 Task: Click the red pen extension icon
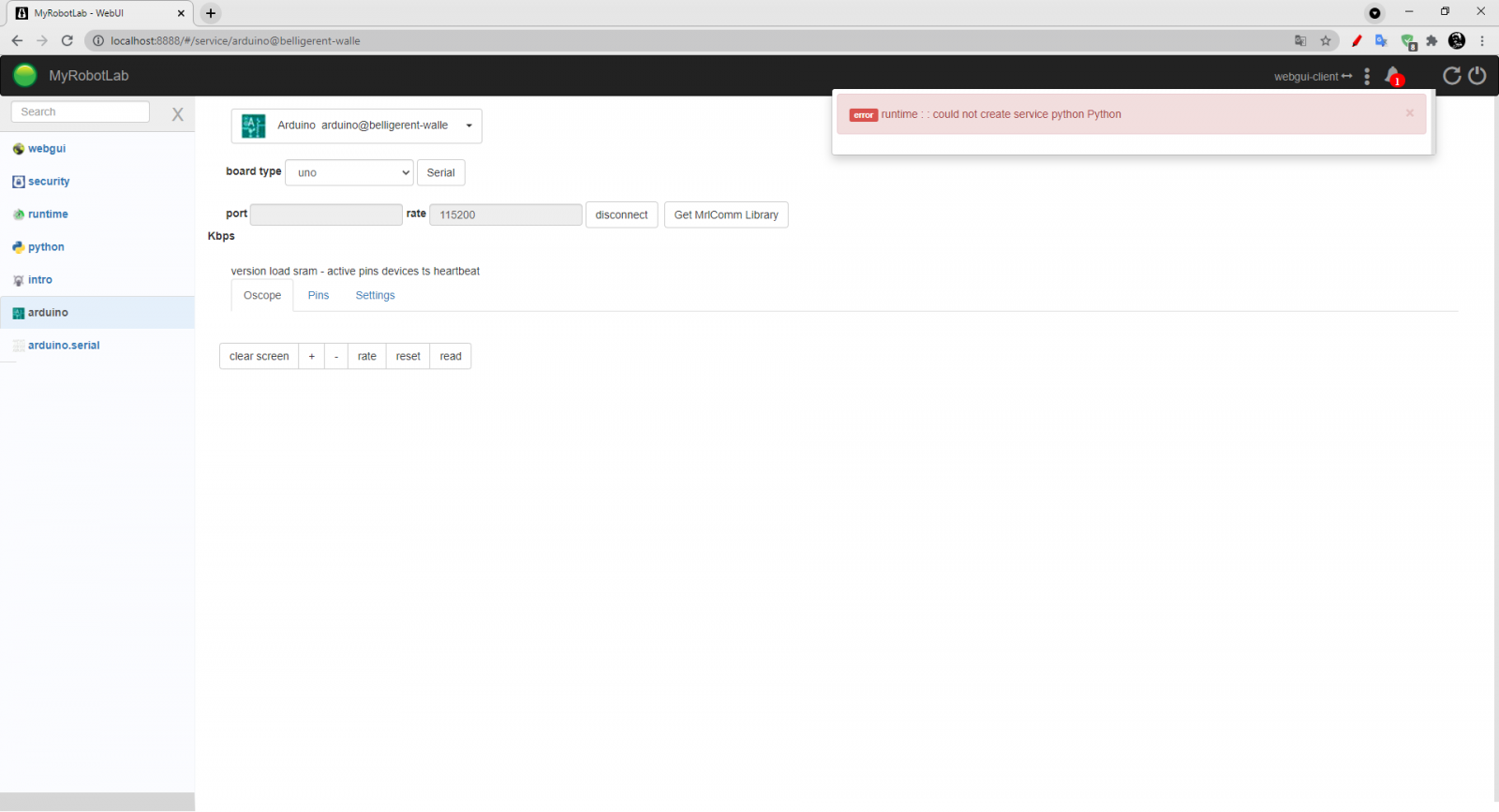tap(1357, 40)
